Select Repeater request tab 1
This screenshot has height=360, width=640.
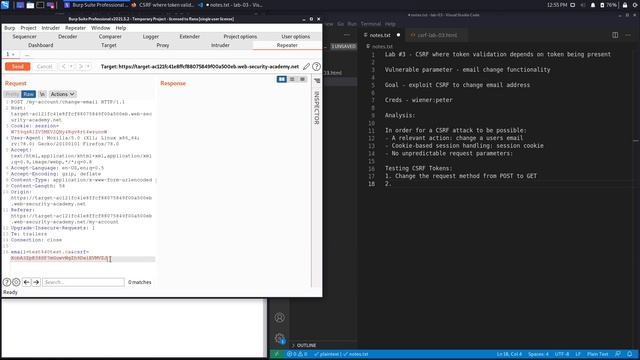11,54
